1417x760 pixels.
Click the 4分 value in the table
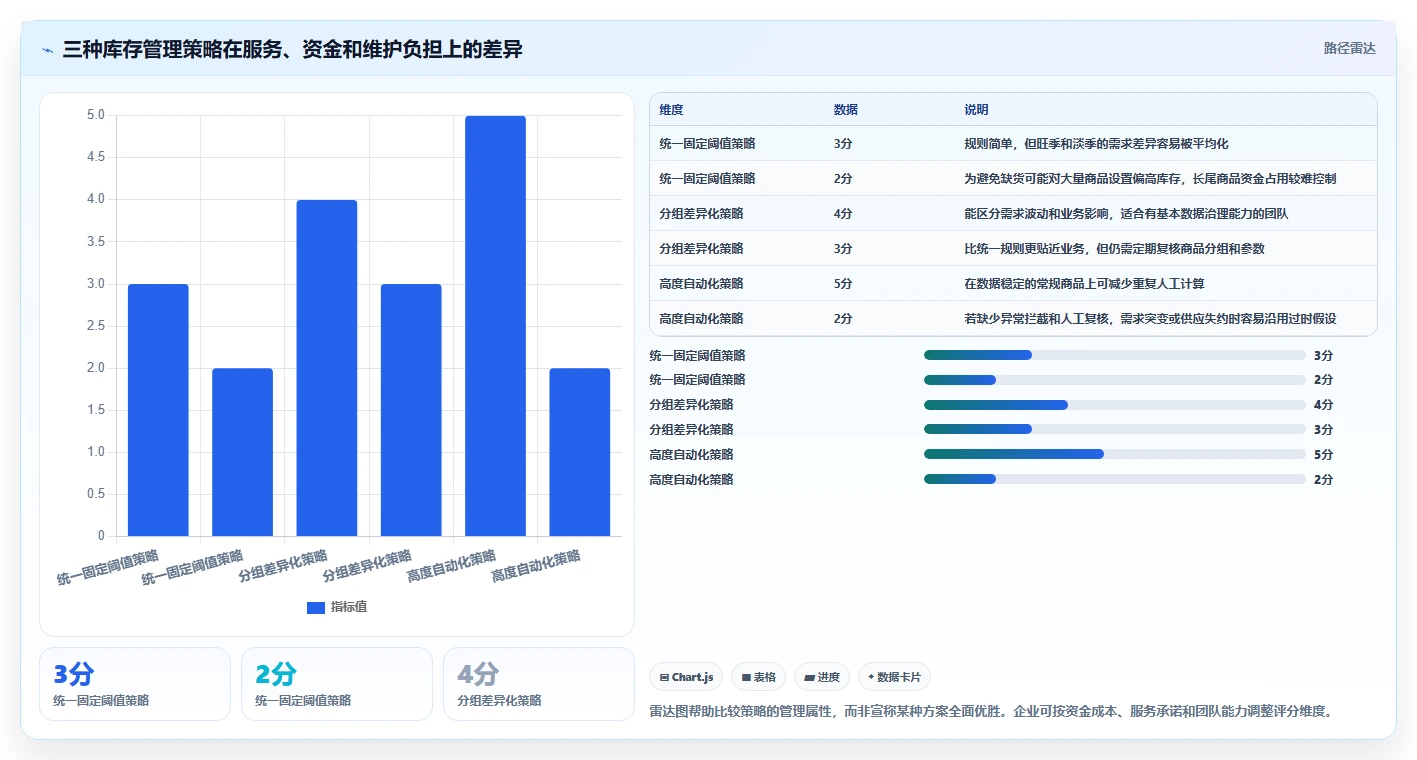coord(843,214)
